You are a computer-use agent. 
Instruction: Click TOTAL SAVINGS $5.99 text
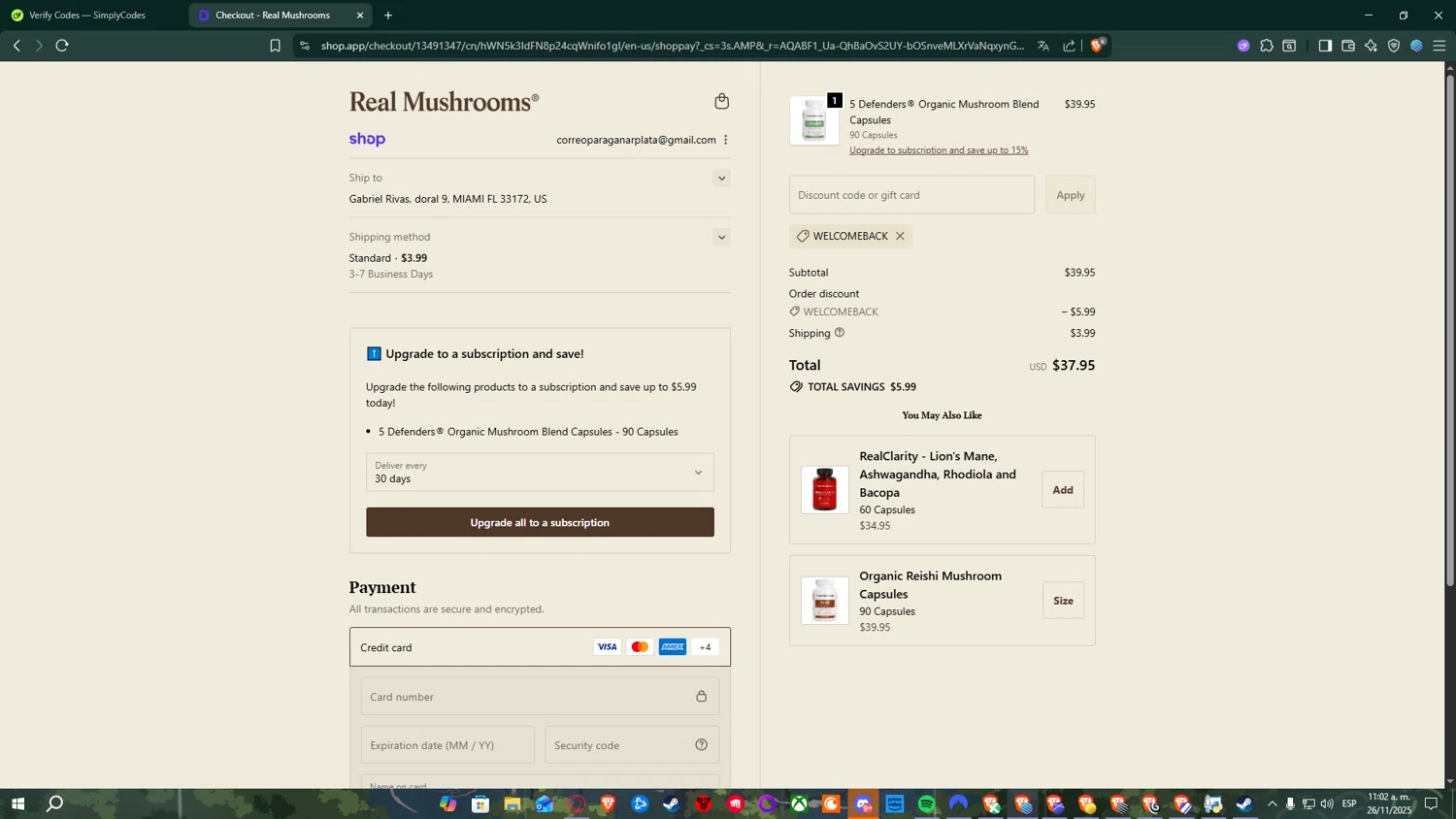click(x=862, y=387)
